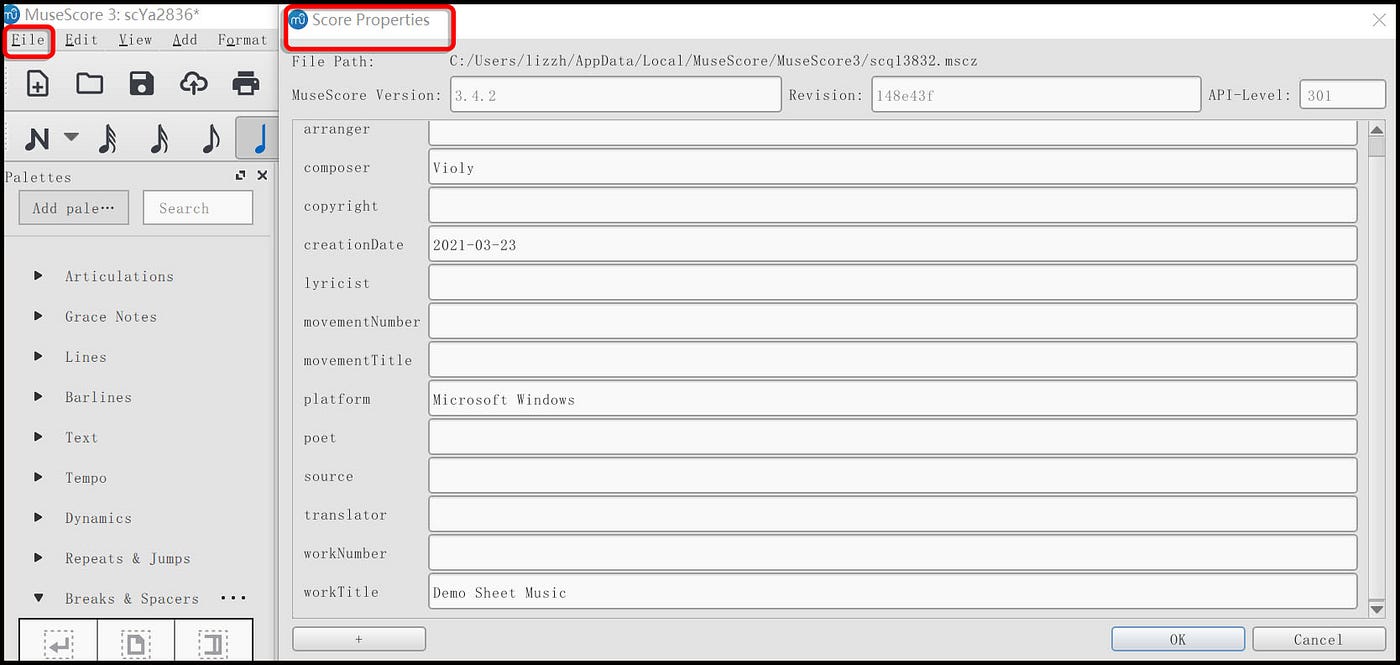Cancel the Score Properties dialog
The width and height of the screenshot is (1400, 665).
(1318, 639)
